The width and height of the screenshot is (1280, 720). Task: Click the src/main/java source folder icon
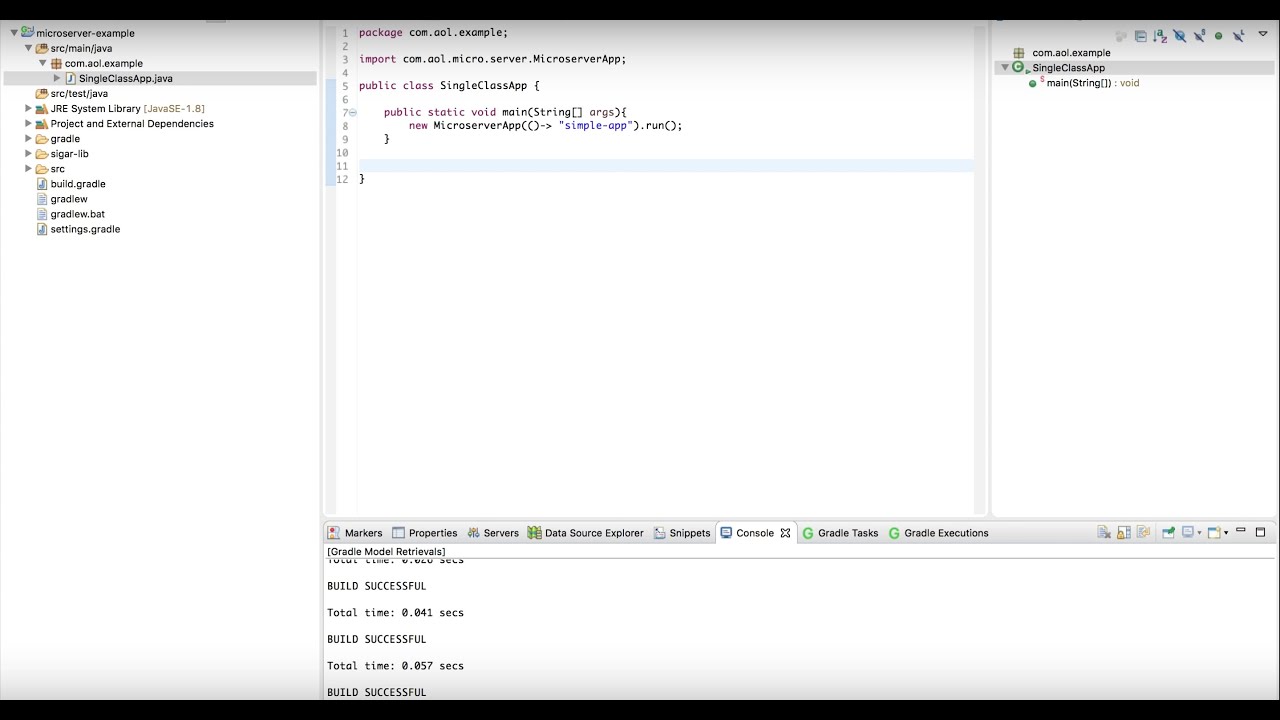point(42,48)
